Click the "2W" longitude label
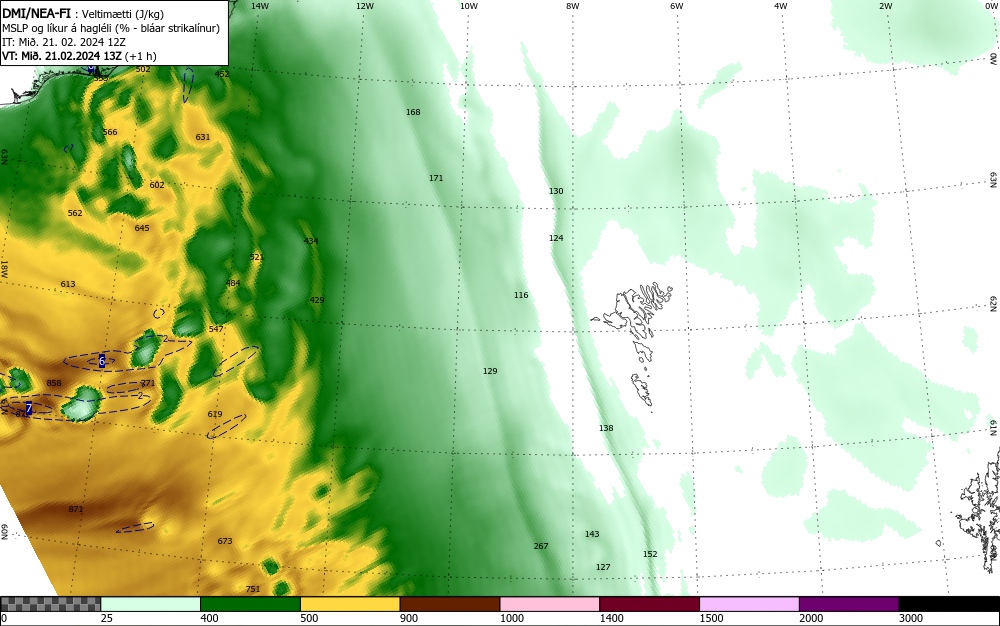 pos(885,6)
